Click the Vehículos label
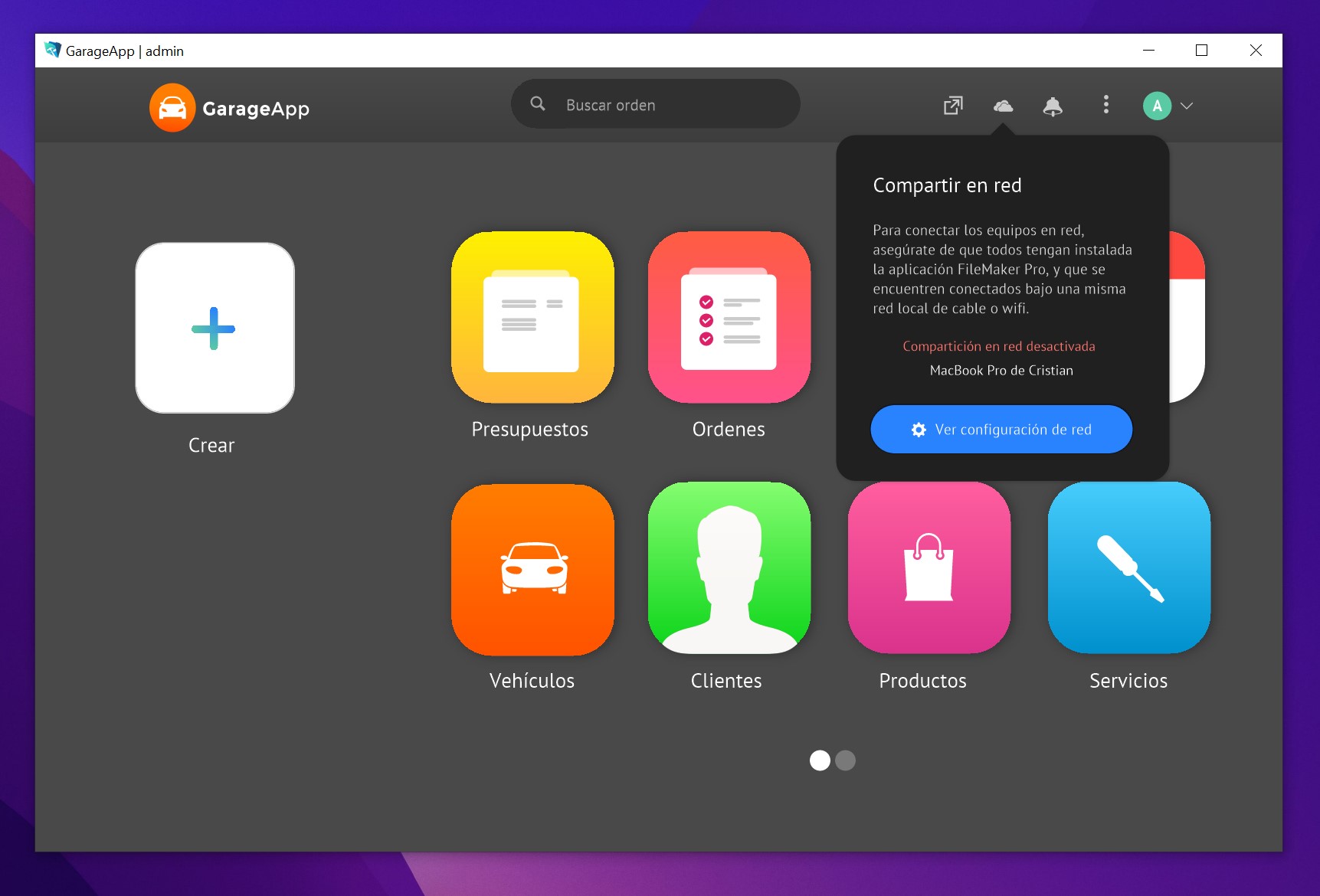The height and width of the screenshot is (896, 1320). (532, 681)
